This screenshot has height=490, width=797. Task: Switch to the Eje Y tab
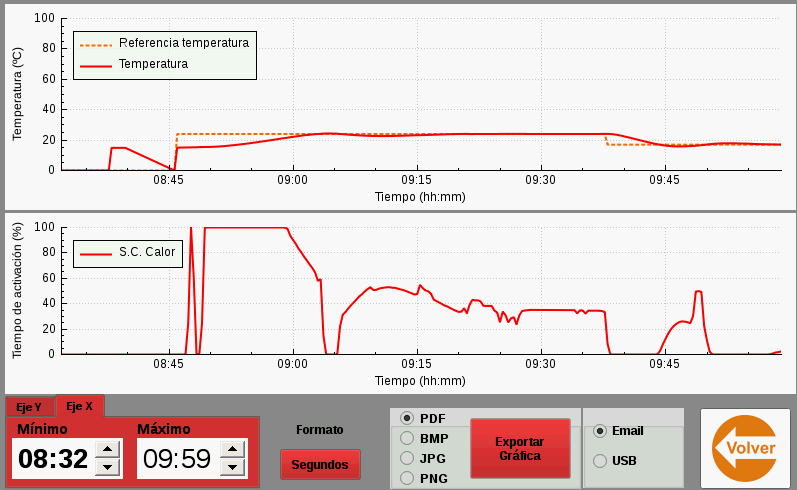pyautogui.click(x=29, y=407)
